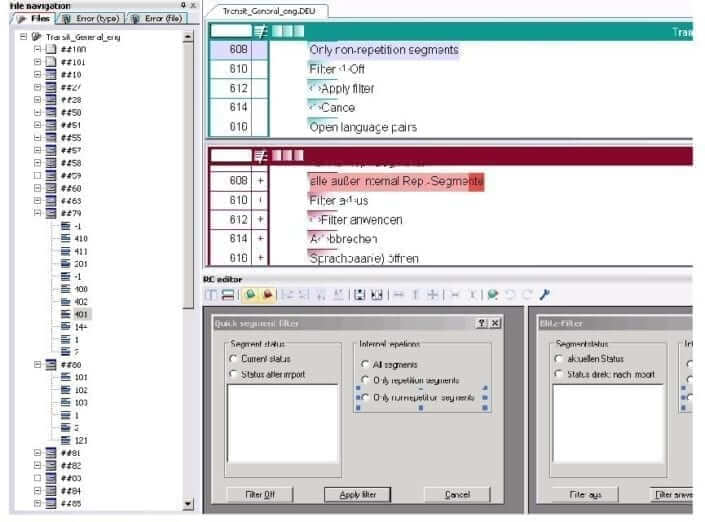
Task: Click the dialog icon for node ##100
Action: pyautogui.click(x=50, y=48)
